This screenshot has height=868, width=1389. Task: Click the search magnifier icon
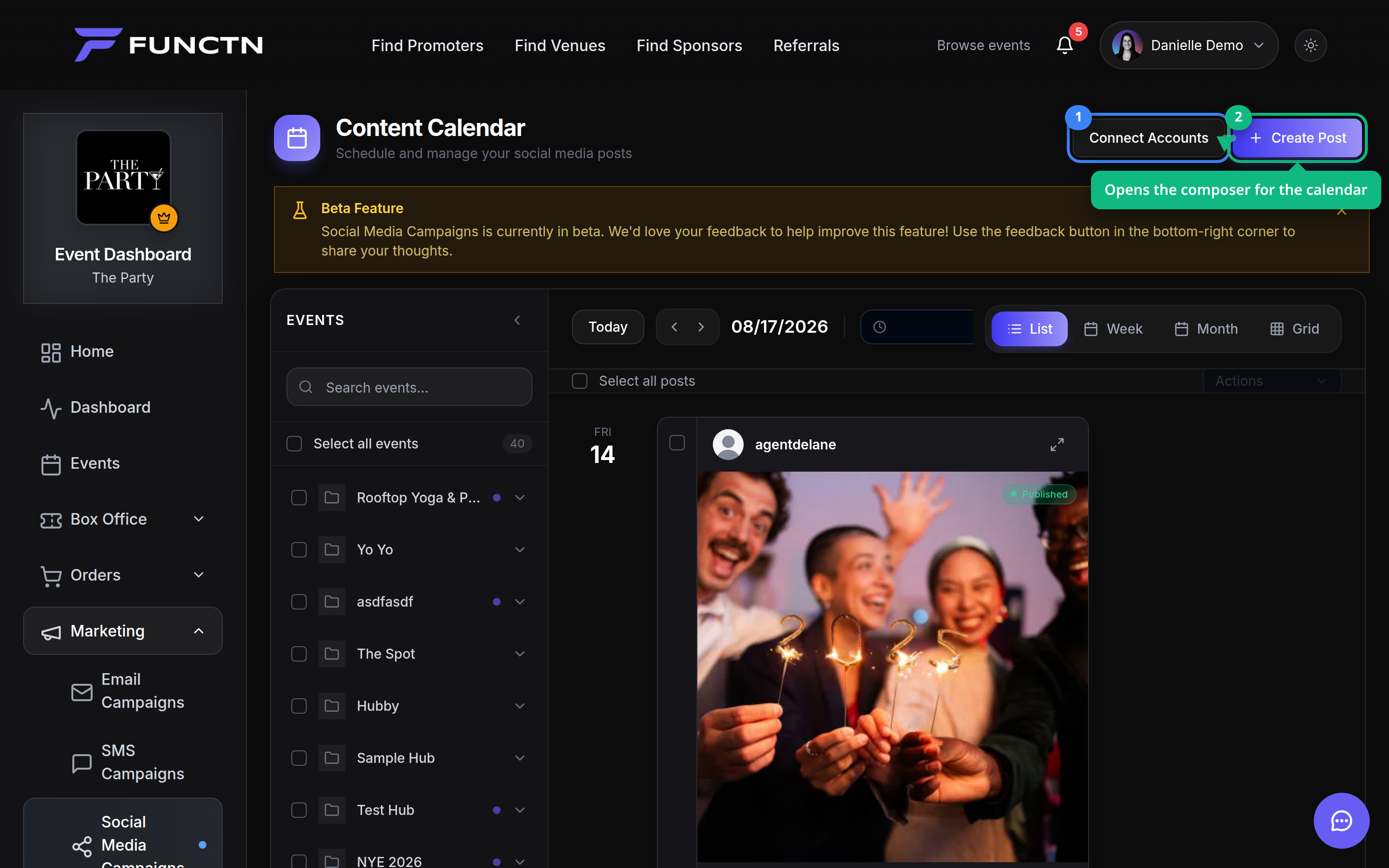tap(306, 387)
